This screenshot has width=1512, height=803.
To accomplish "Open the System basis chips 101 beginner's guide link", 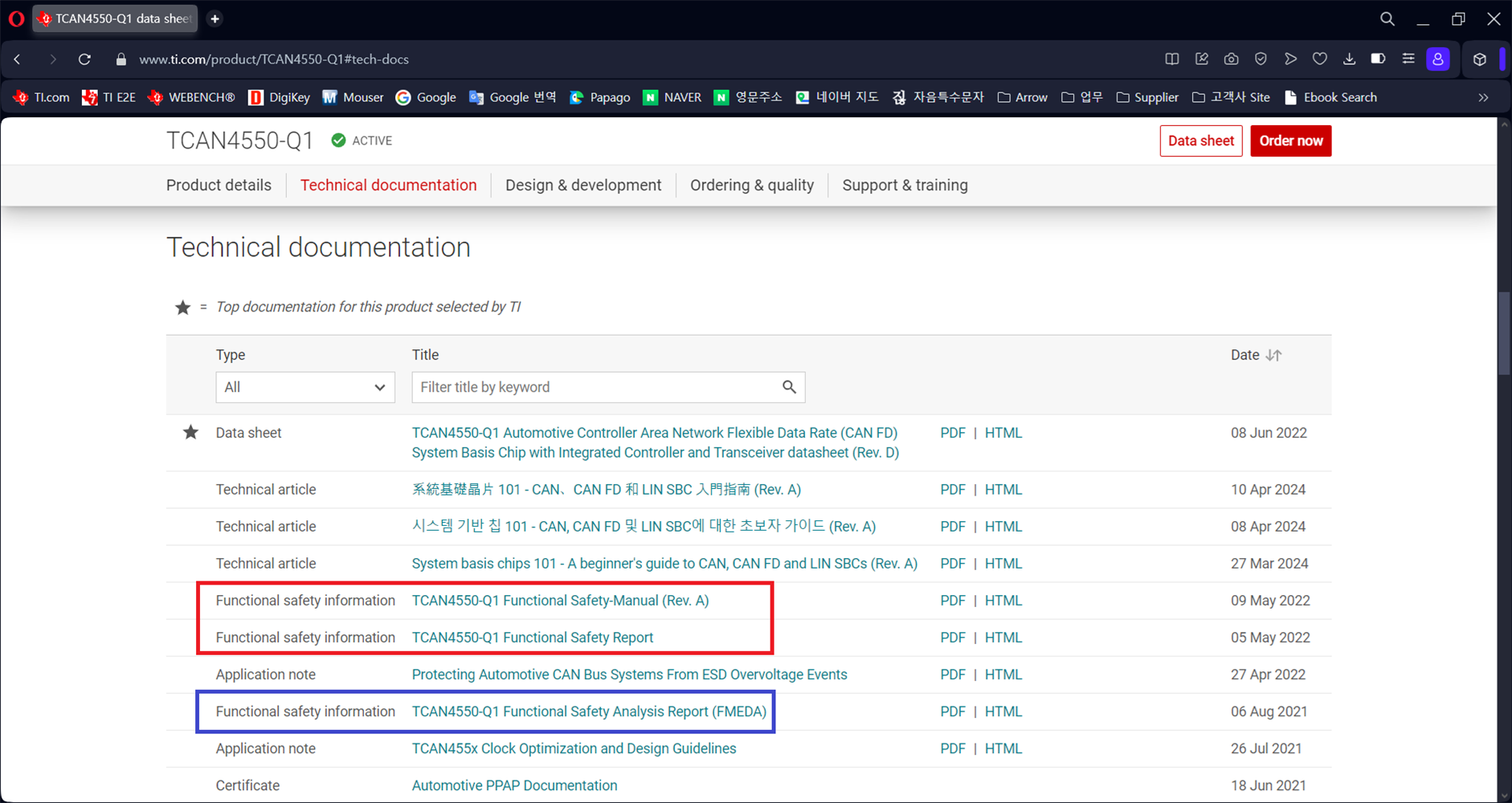I will pyautogui.click(x=664, y=564).
